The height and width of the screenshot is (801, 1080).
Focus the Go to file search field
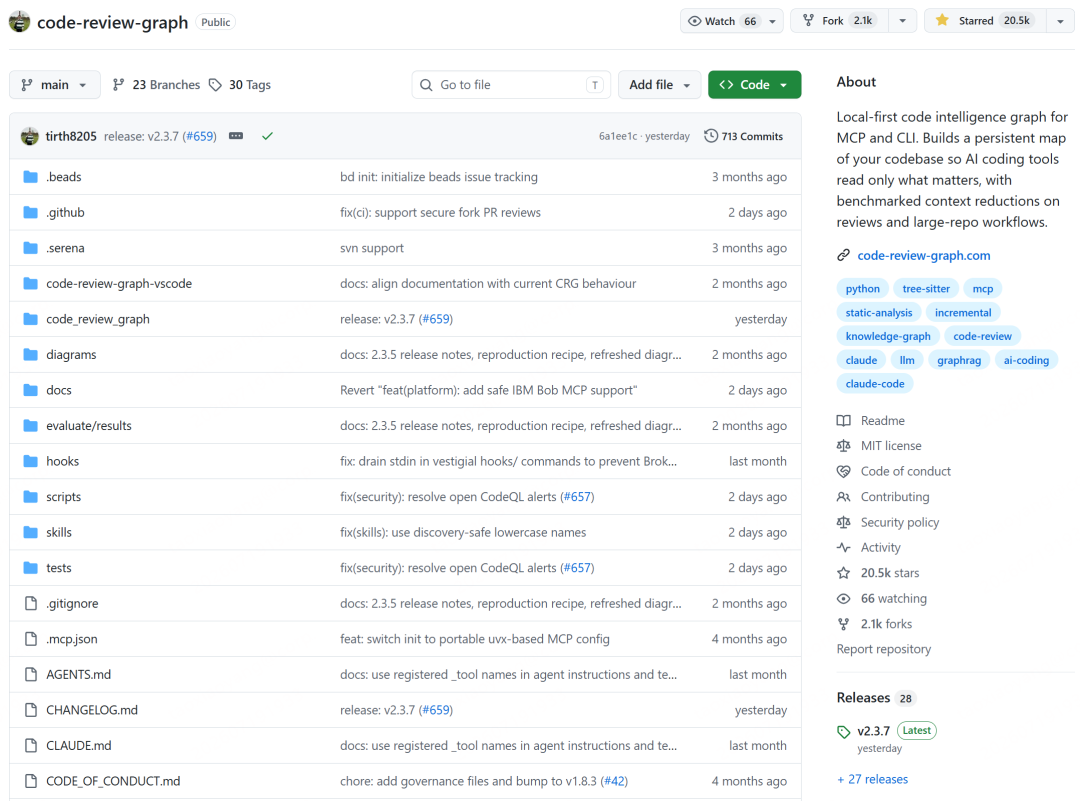click(511, 85)
